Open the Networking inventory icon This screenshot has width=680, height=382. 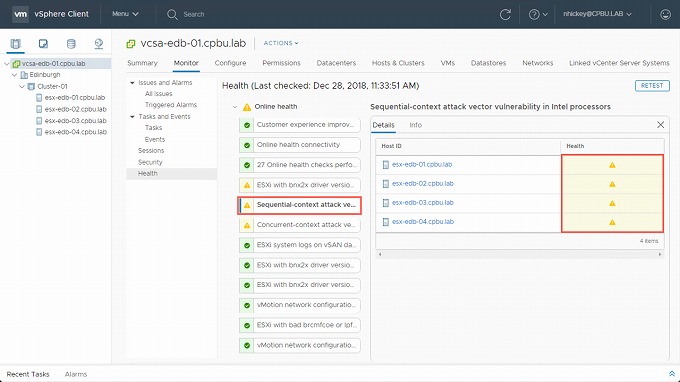click(99, 44)
